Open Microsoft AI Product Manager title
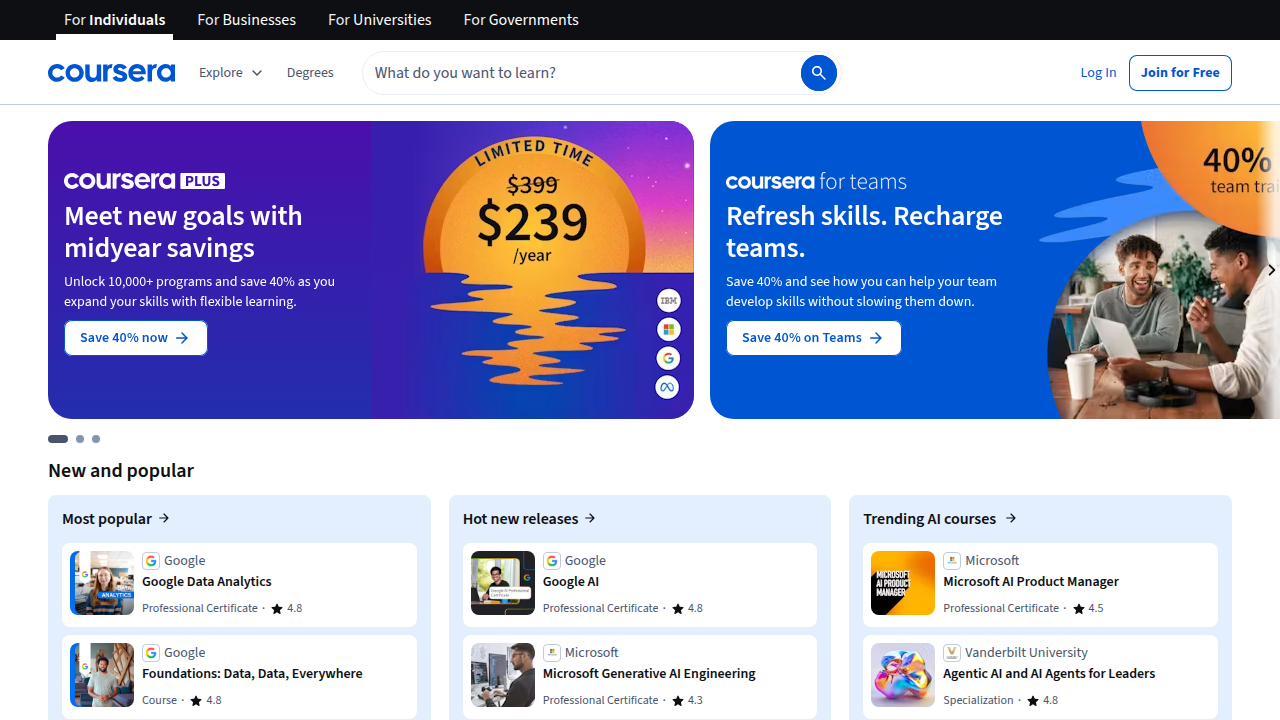Image resolution: width=1280 pixels, height=720 pixels. pos(1031,581)
